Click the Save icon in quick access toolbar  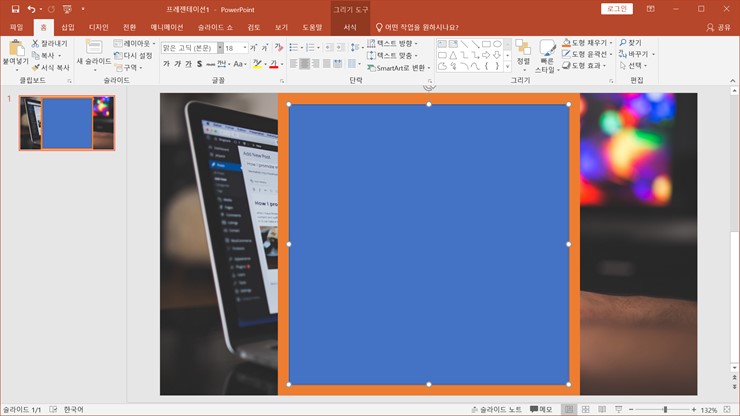coord(15,9)
